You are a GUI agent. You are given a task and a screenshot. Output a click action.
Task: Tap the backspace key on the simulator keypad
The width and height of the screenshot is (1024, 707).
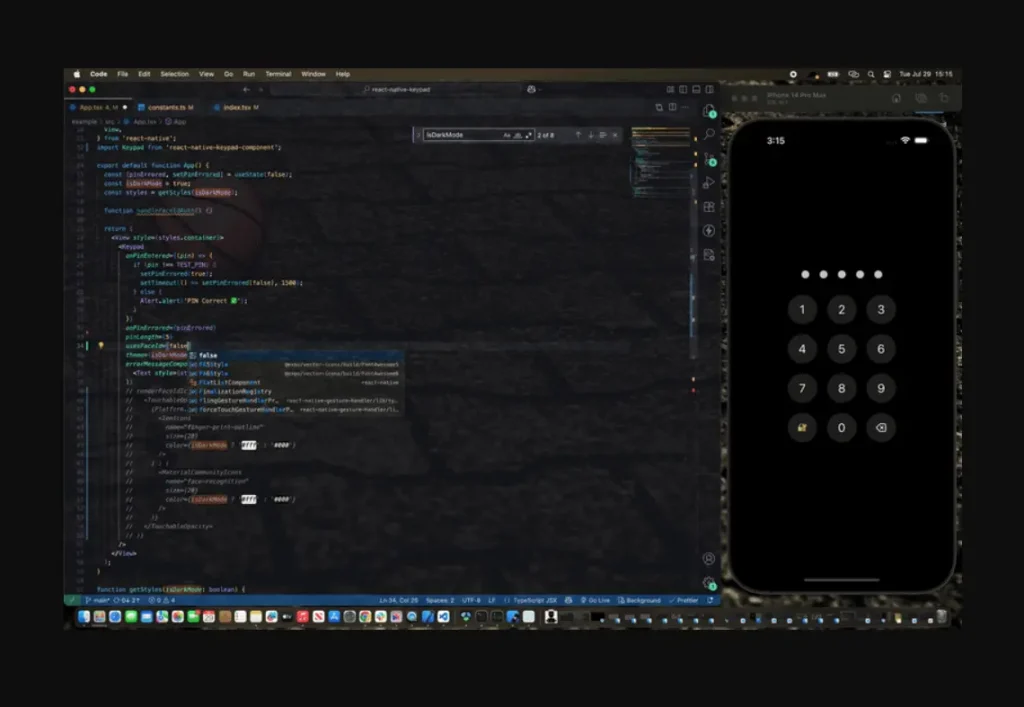[881, 427]
